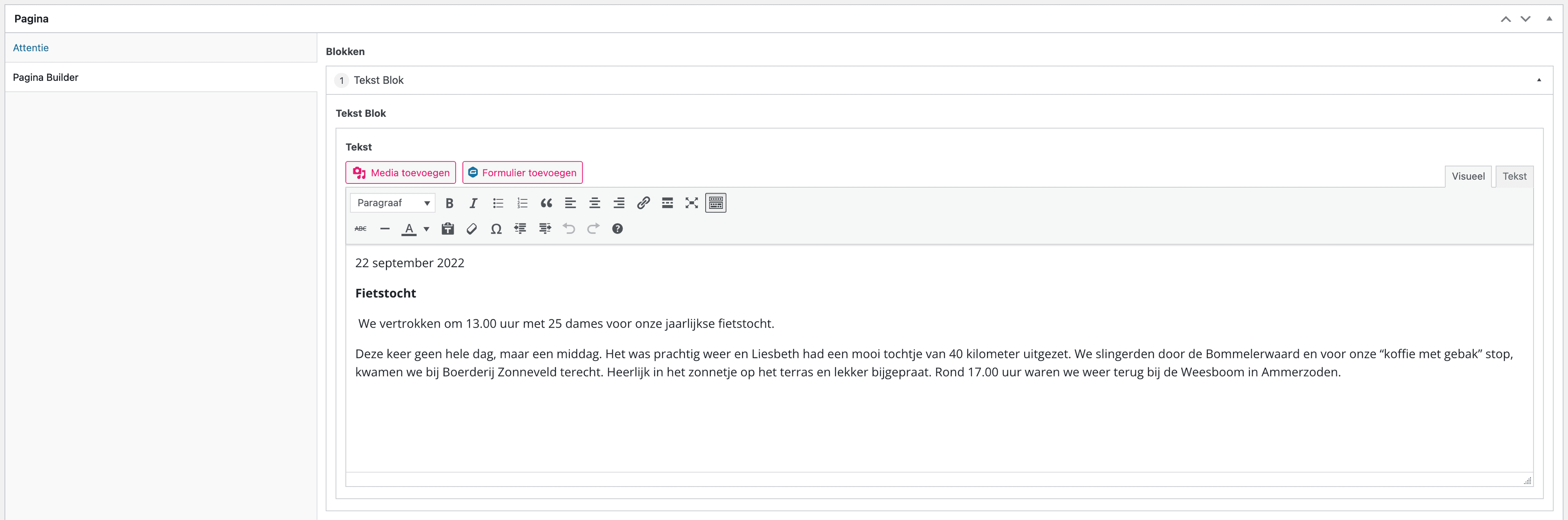Use the editor resize handle
Viewport: 1568px width, 520px height.
(1527, 480)
